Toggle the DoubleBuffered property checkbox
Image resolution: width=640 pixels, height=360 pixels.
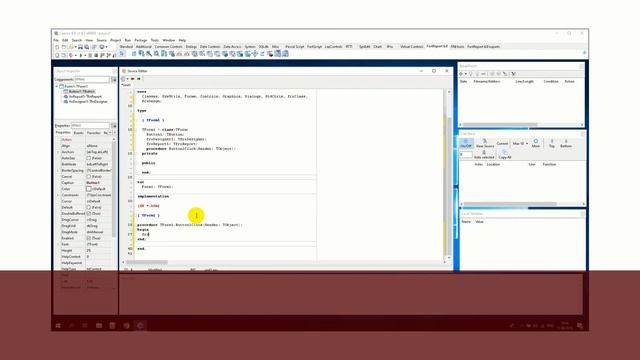tap(89, 213)
